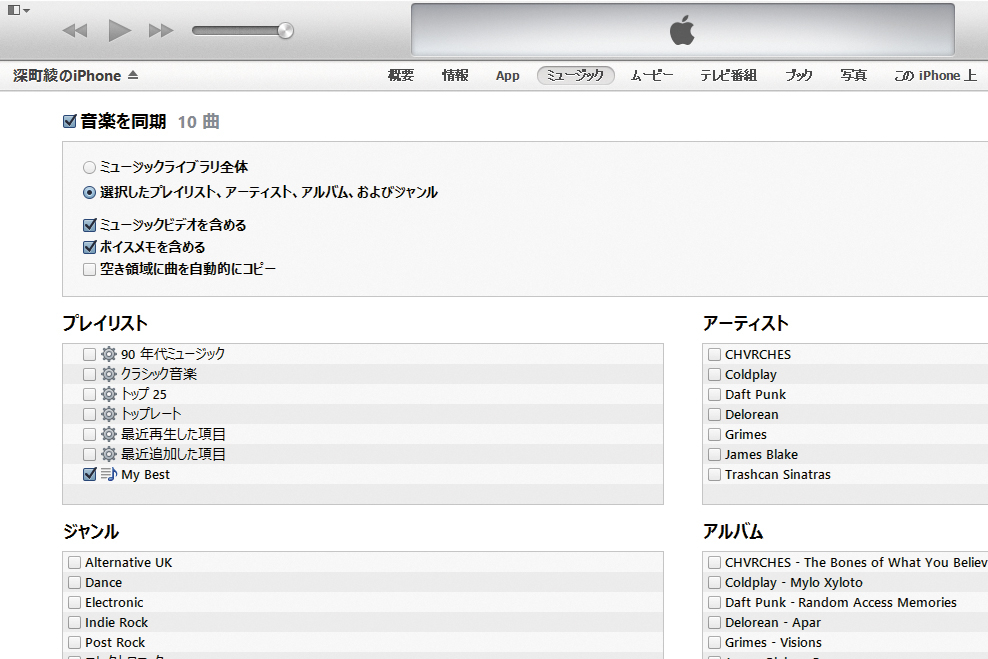Viewport: 988px width, 659px height.
Task: Click the アーティスト section heading
Action: click(x=745, y=323)
